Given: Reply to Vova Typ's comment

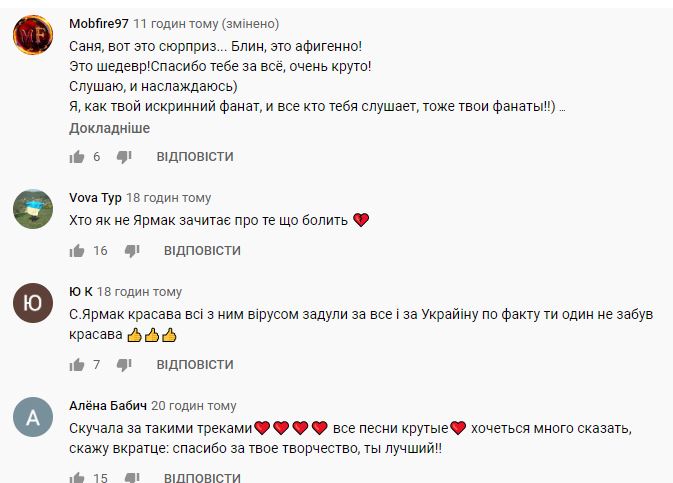Looking at the screenshot, I should click(202, 250).
